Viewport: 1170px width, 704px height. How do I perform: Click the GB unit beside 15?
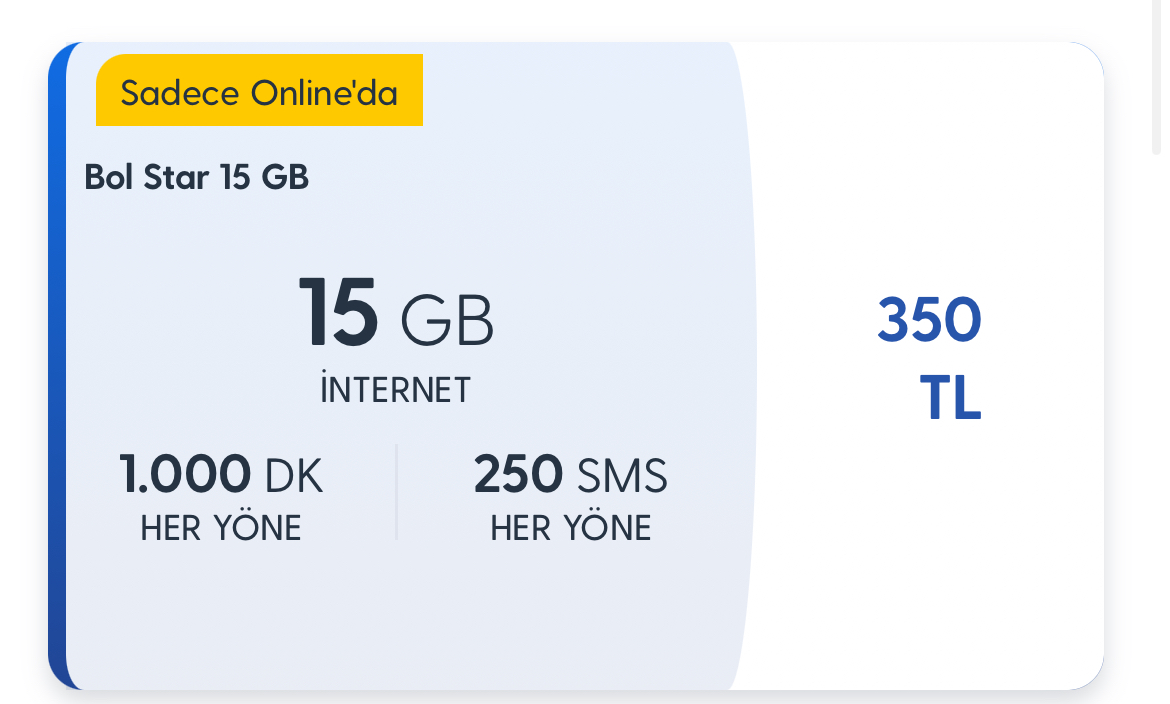coord(447,322)
